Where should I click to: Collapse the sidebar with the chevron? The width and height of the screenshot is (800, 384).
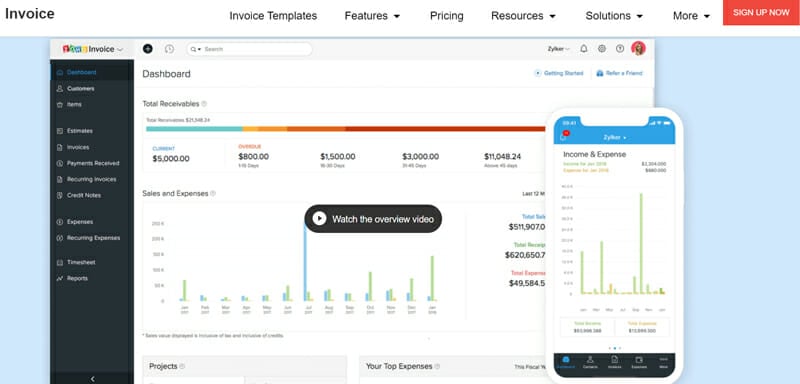tap(92, 379)
